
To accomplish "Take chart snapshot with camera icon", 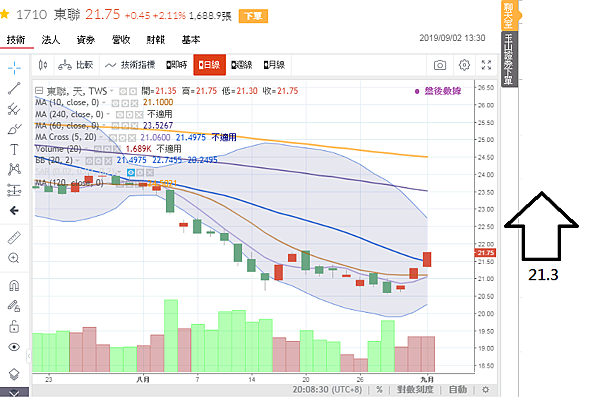I will pyautogui.click(x=440, y=65).
